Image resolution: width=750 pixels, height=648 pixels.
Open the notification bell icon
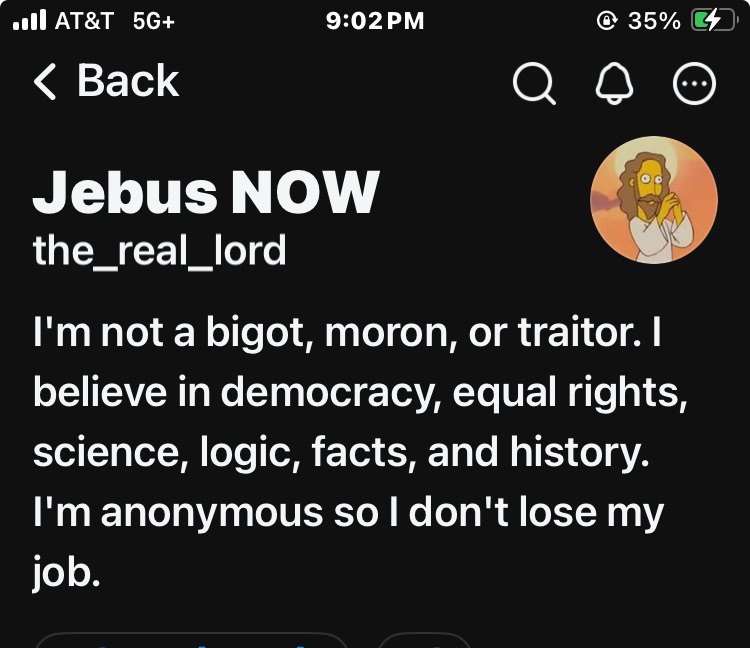tap(615, 83)
